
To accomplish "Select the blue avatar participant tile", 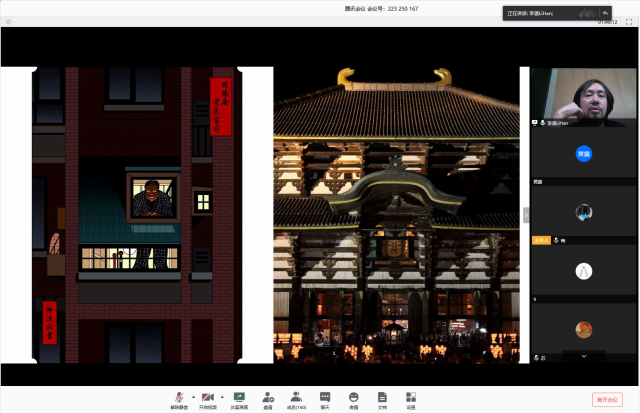I will coord(583,154).
